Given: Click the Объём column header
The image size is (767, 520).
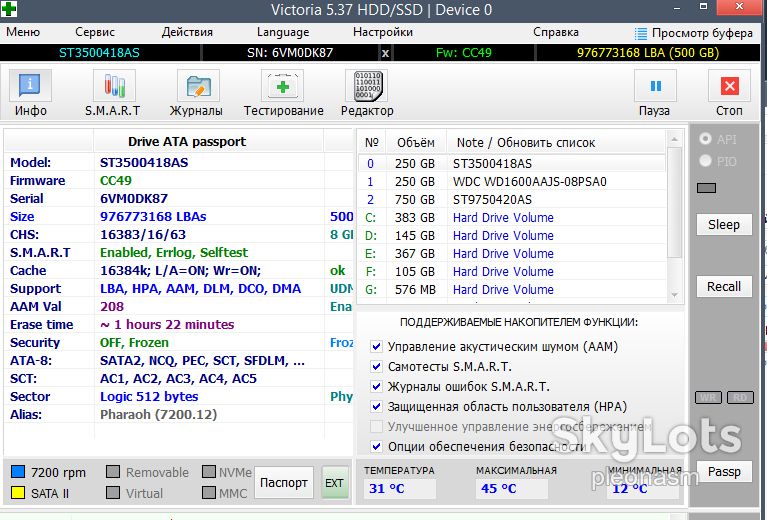Looking at the screenshot, I should tap(416, 143).
